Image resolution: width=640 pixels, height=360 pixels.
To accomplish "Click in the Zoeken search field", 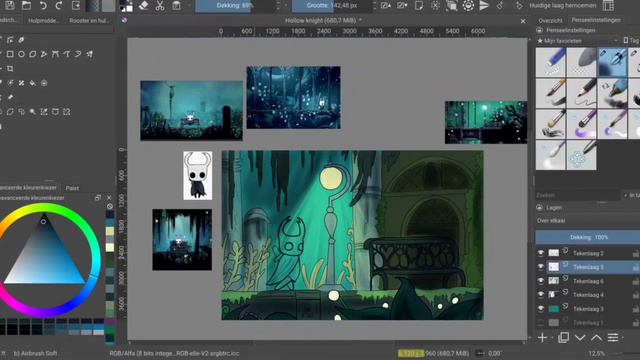I will [x=577, y=195].
